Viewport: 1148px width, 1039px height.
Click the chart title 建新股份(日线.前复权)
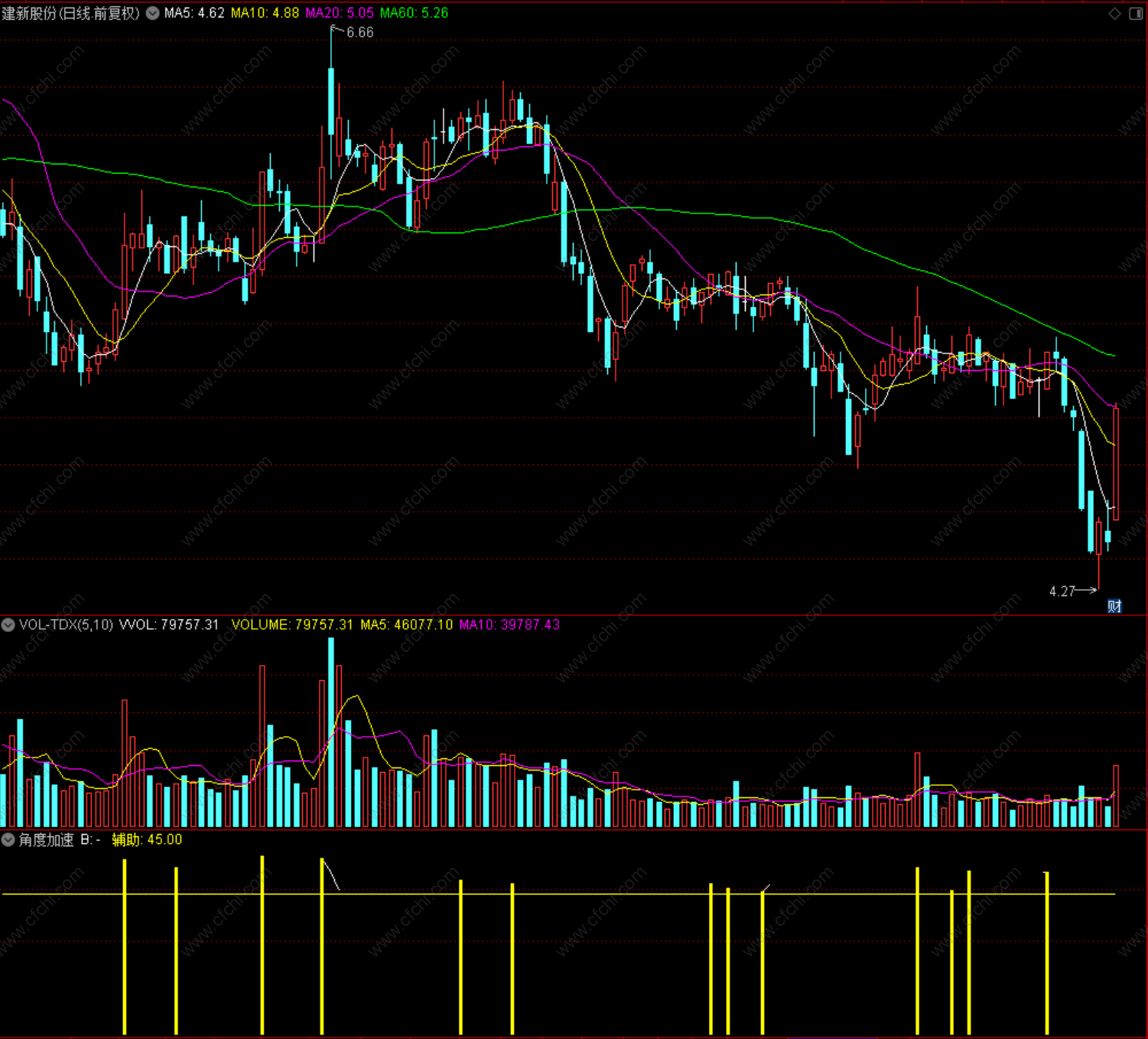pos(70,13)
